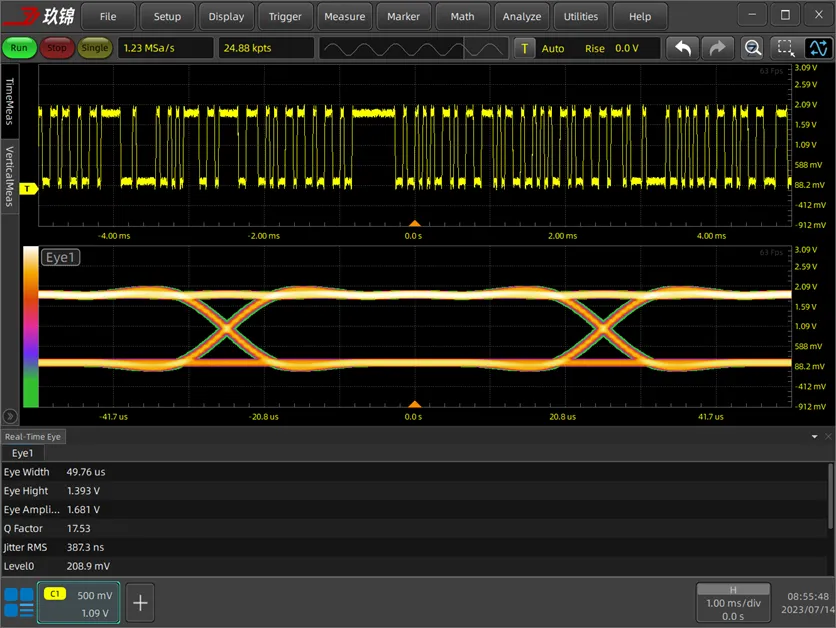Open the C1 channel settings box
836x628 pixels.
click(78, 602)
